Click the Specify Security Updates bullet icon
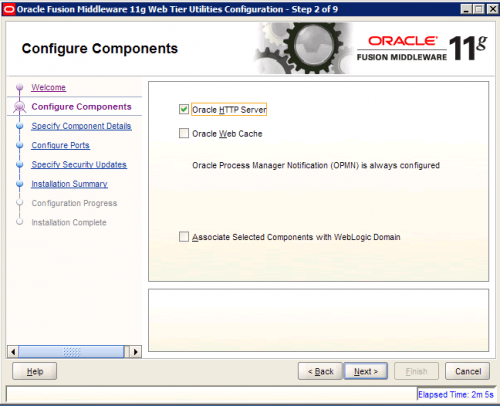 coord(20,165)
